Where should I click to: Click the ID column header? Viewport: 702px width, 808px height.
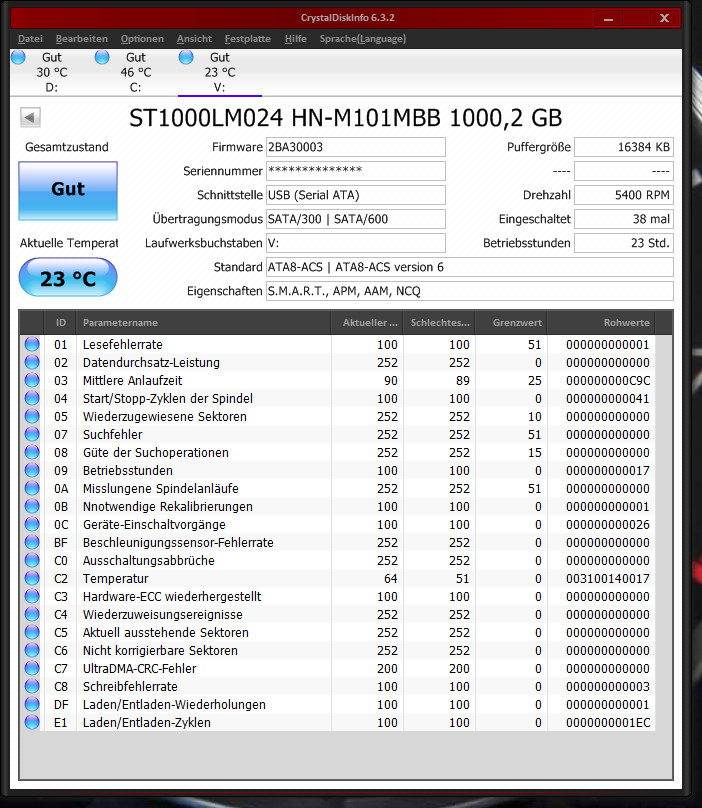[60, 323]
